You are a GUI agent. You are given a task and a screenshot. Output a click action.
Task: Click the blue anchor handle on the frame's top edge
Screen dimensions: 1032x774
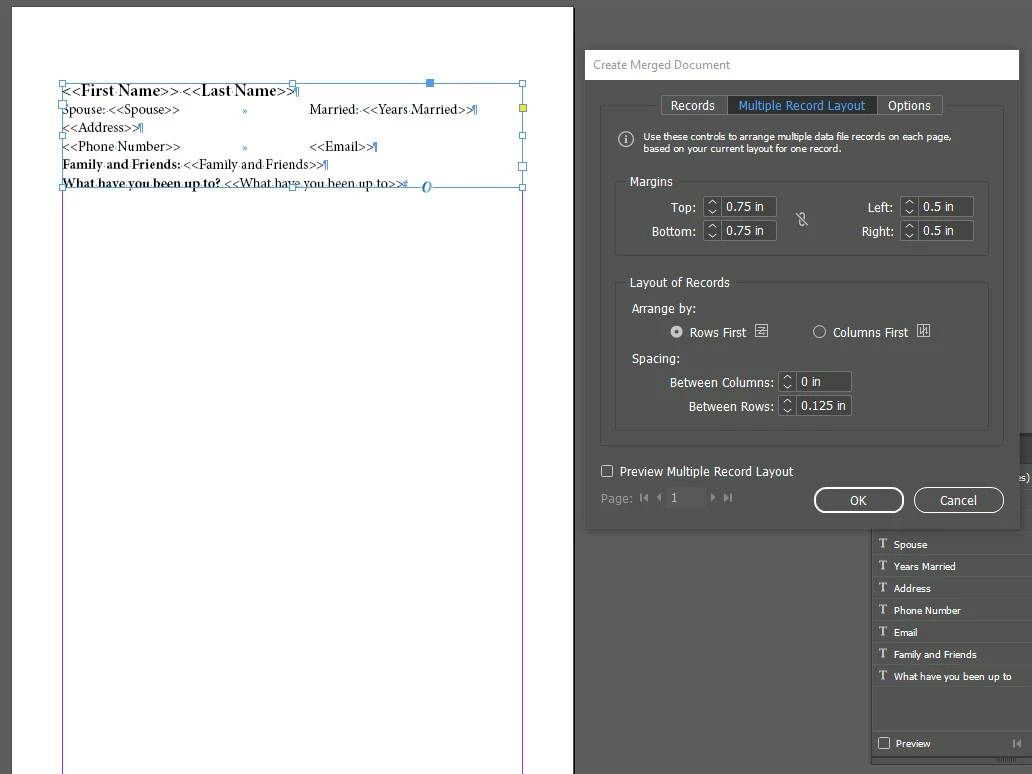(x=430, y=83)
